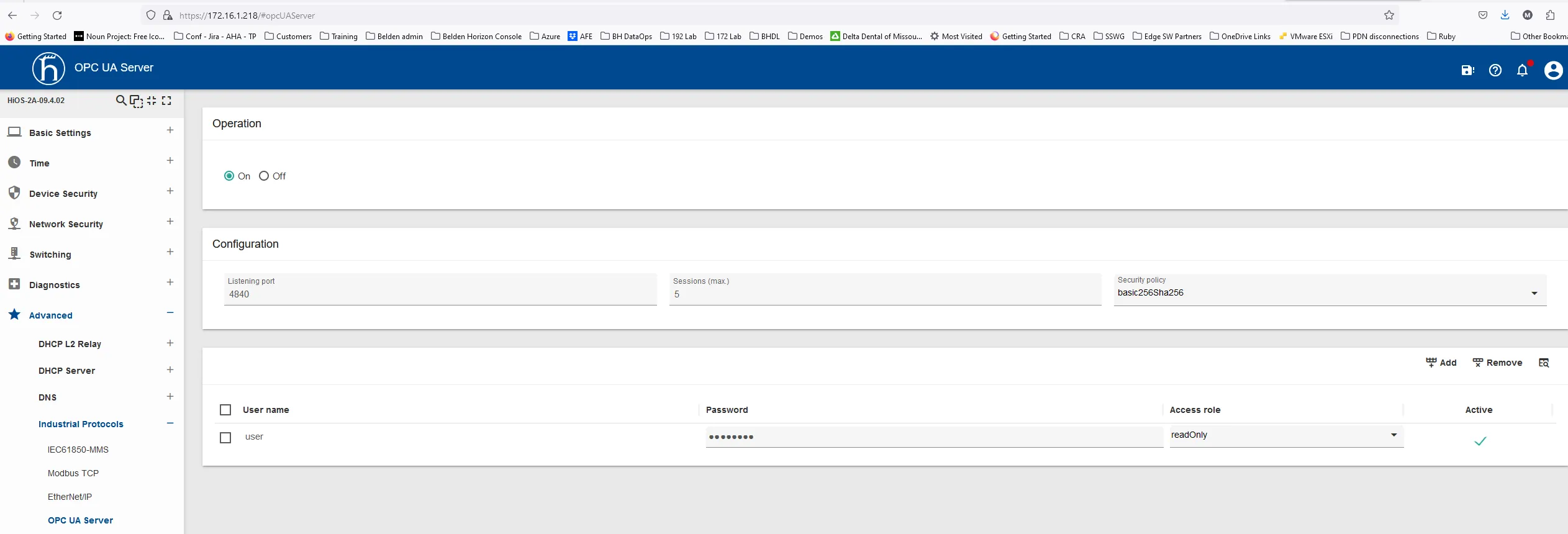Viewport: 1568px width, 534px height.
Task: Click the save configuration icon in the header
Action: pyautogui.click(x=1468, y=70)
